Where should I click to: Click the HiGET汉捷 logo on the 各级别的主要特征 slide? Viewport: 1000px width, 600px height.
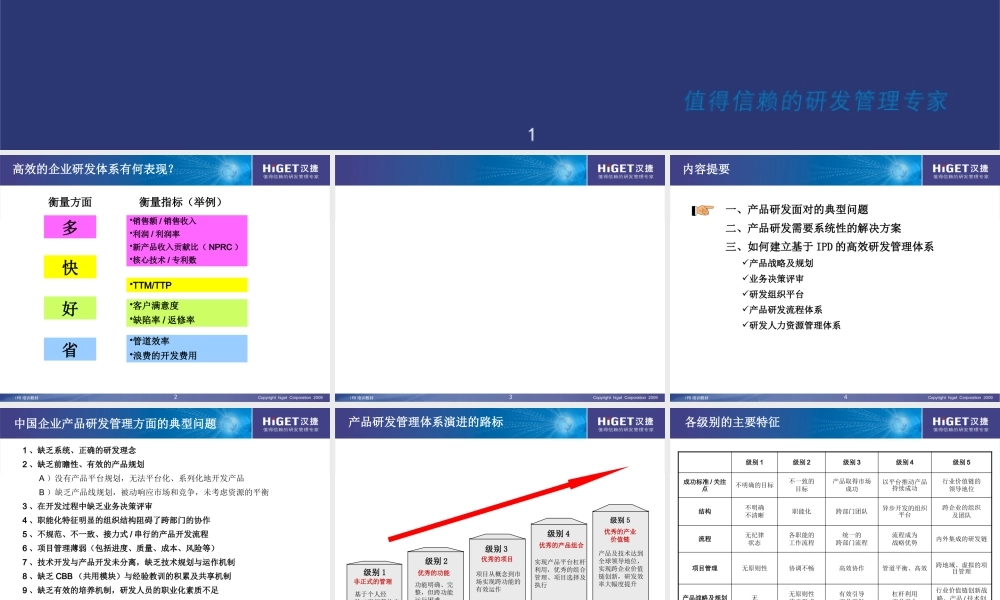960,423
